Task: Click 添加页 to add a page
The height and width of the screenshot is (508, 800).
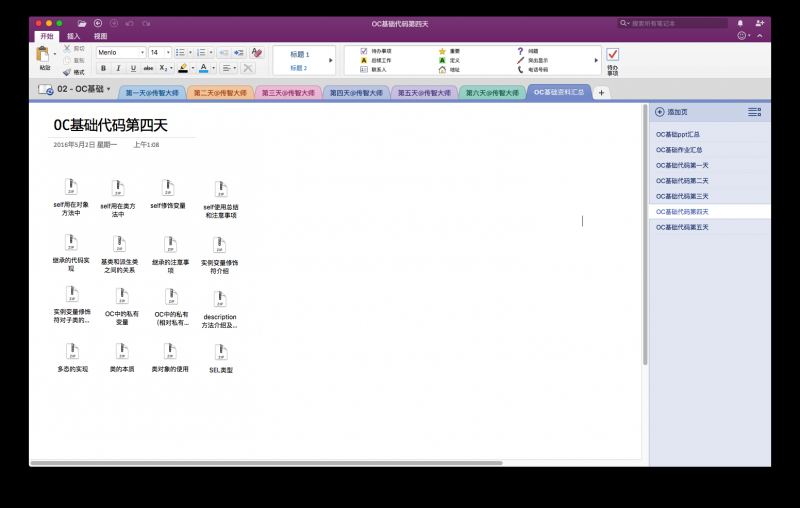Action: (672, 112)
